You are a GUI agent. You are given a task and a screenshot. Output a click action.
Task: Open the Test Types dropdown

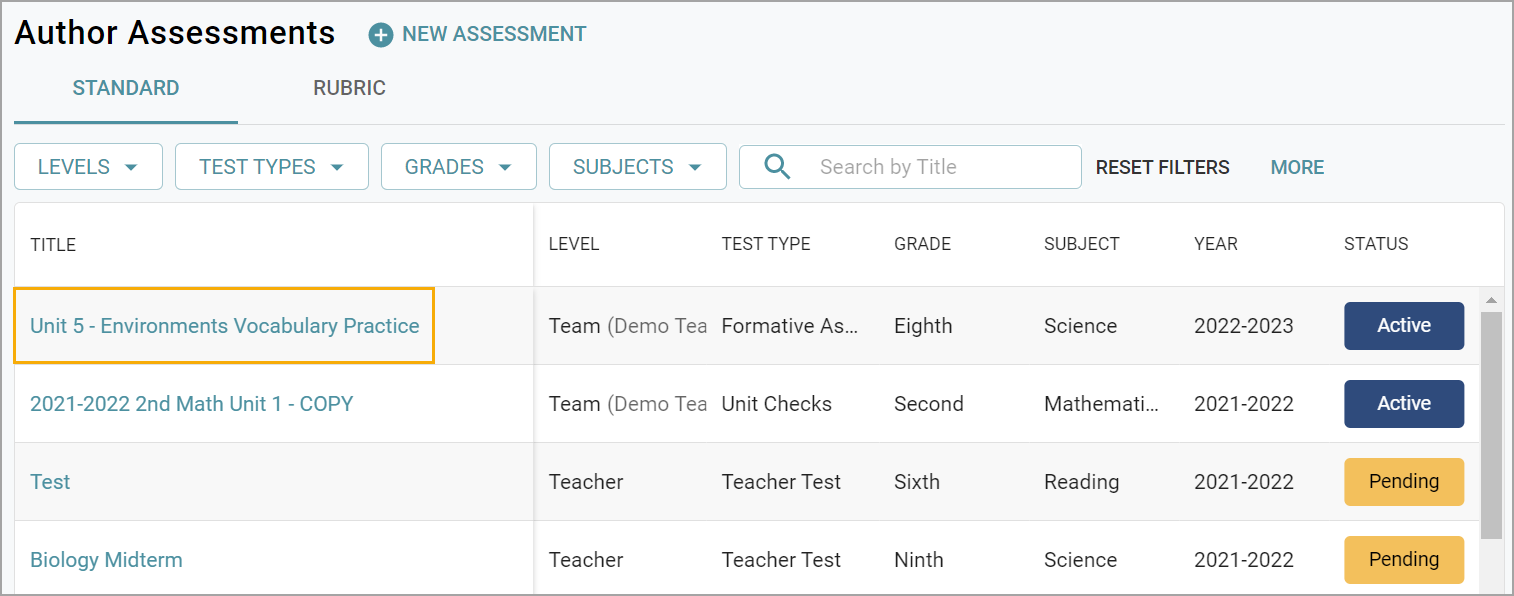[x=271, y=167]
